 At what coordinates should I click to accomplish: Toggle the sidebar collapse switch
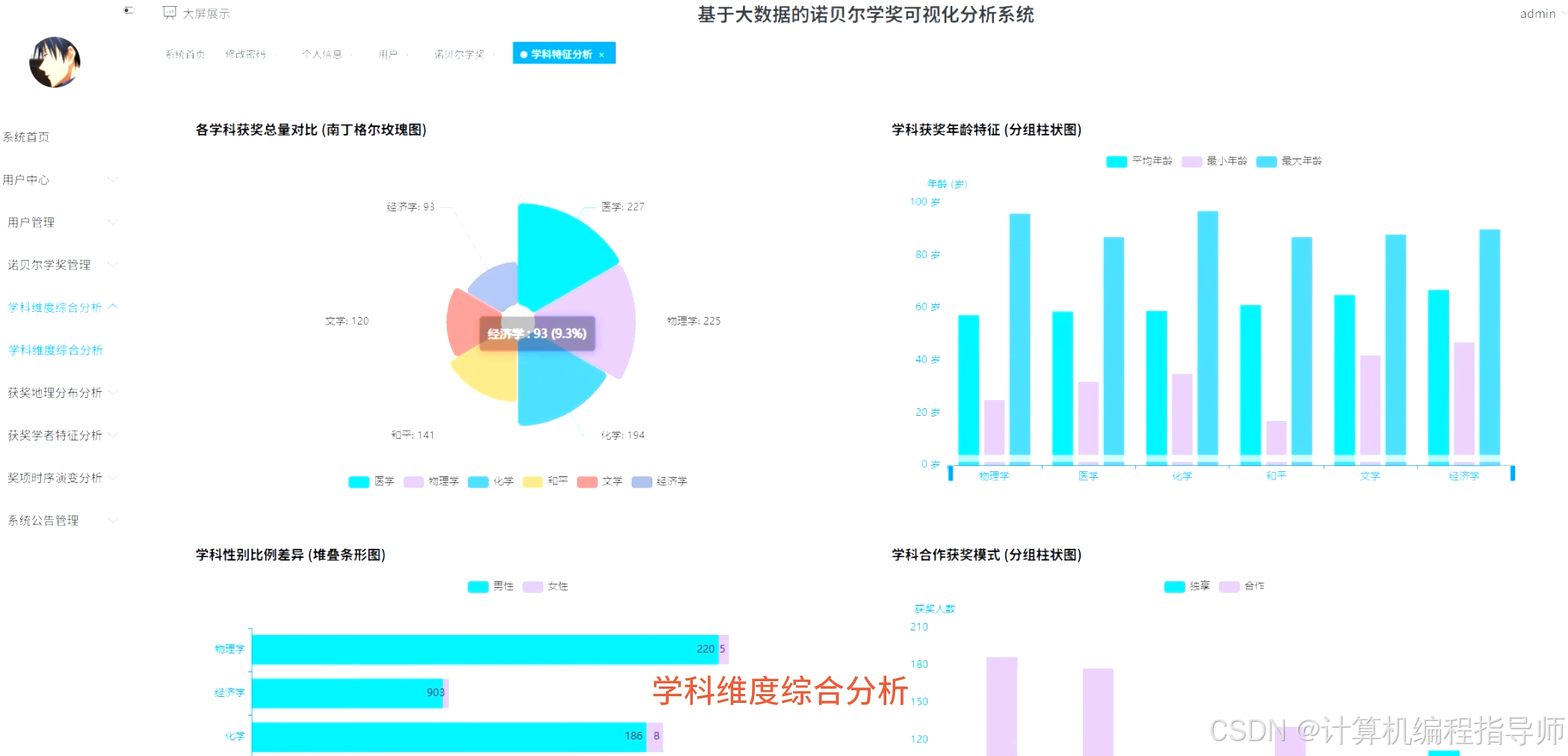(x=129, y=10)
